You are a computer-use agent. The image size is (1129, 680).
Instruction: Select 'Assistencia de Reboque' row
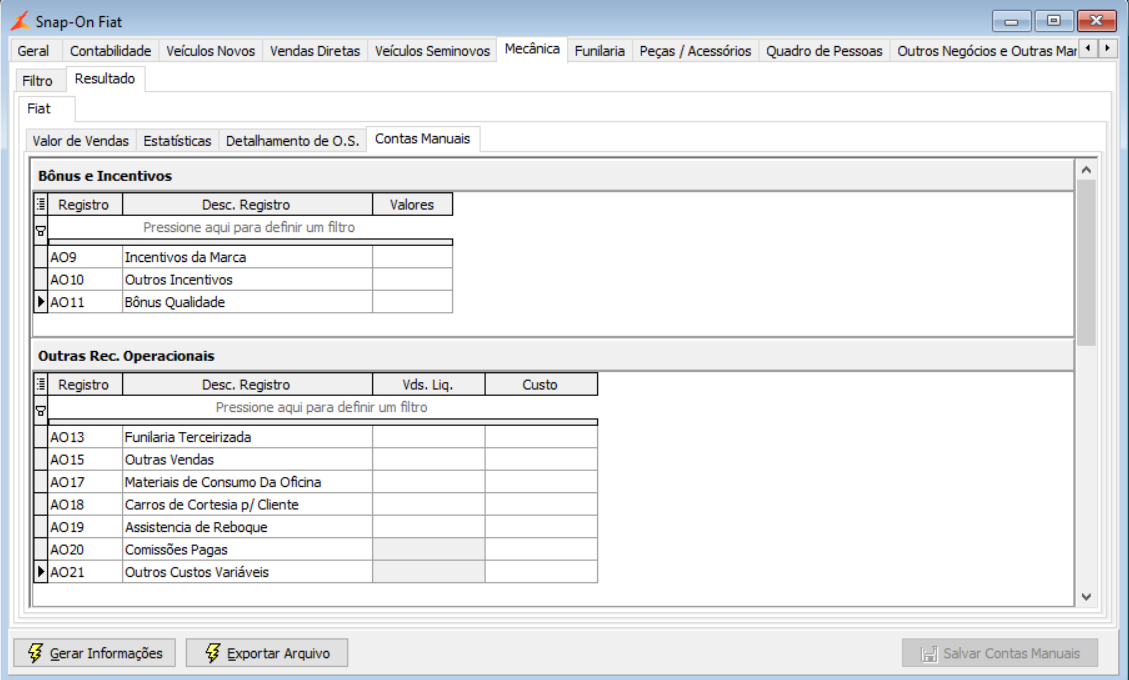315,527
